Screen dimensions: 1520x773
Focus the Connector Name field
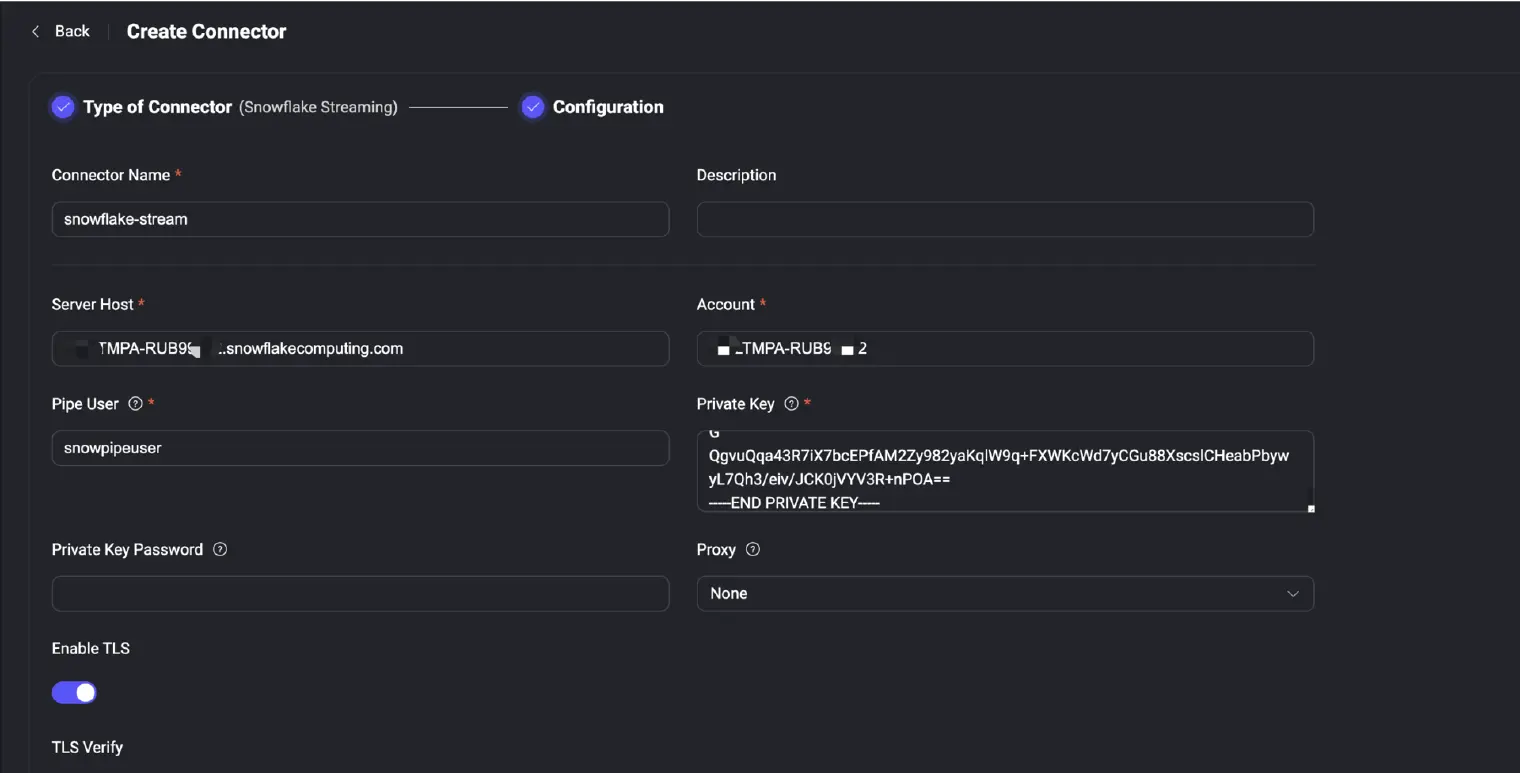coord(360,219)
